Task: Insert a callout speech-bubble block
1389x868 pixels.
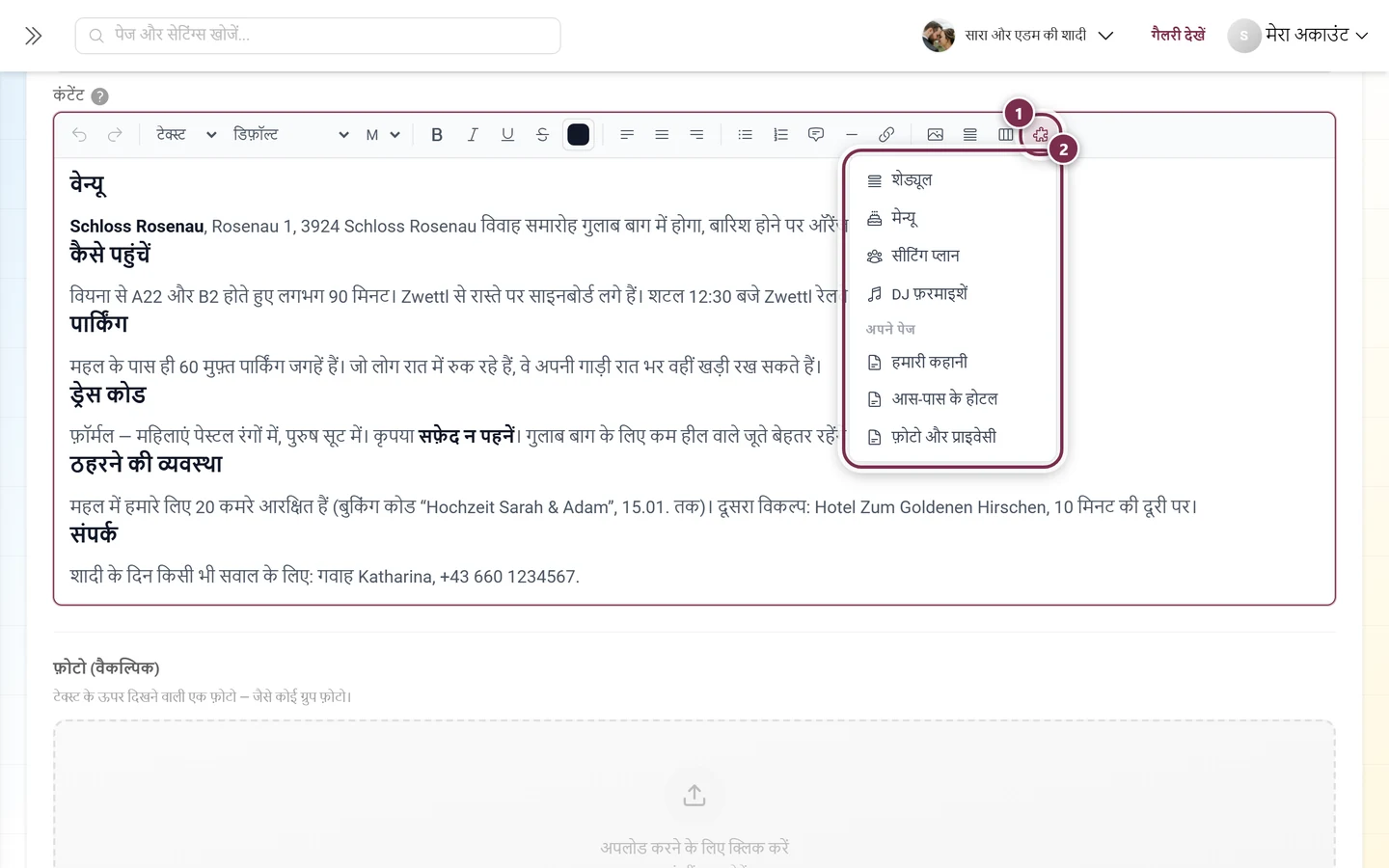Action: (816, 135)
